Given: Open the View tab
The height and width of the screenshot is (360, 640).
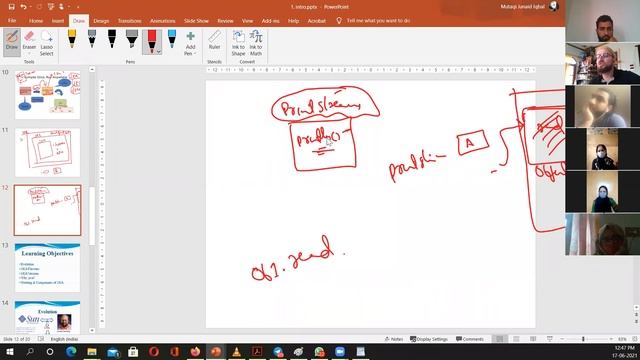Looking at the screenshot, I should coord(247,20).
